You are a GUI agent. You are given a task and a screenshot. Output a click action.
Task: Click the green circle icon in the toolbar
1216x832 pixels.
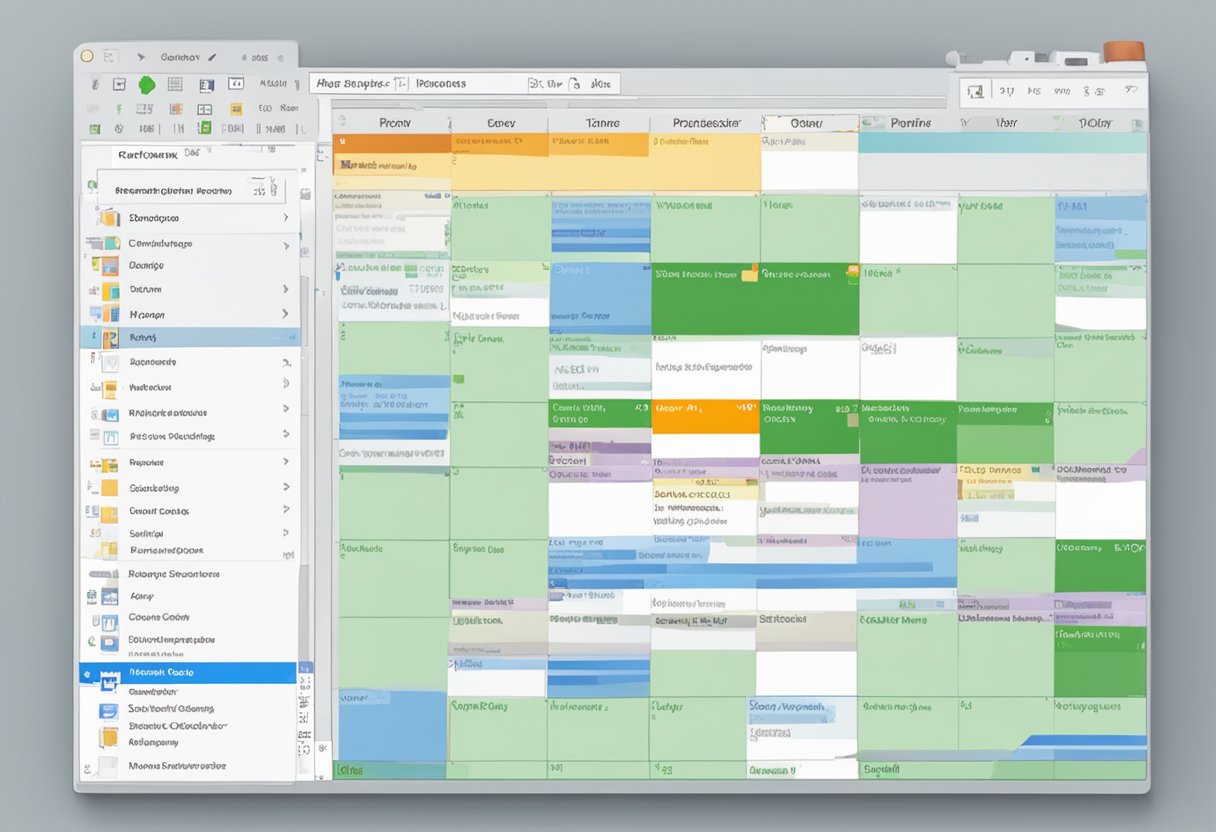pyautogui.click(x=147, y=85)
